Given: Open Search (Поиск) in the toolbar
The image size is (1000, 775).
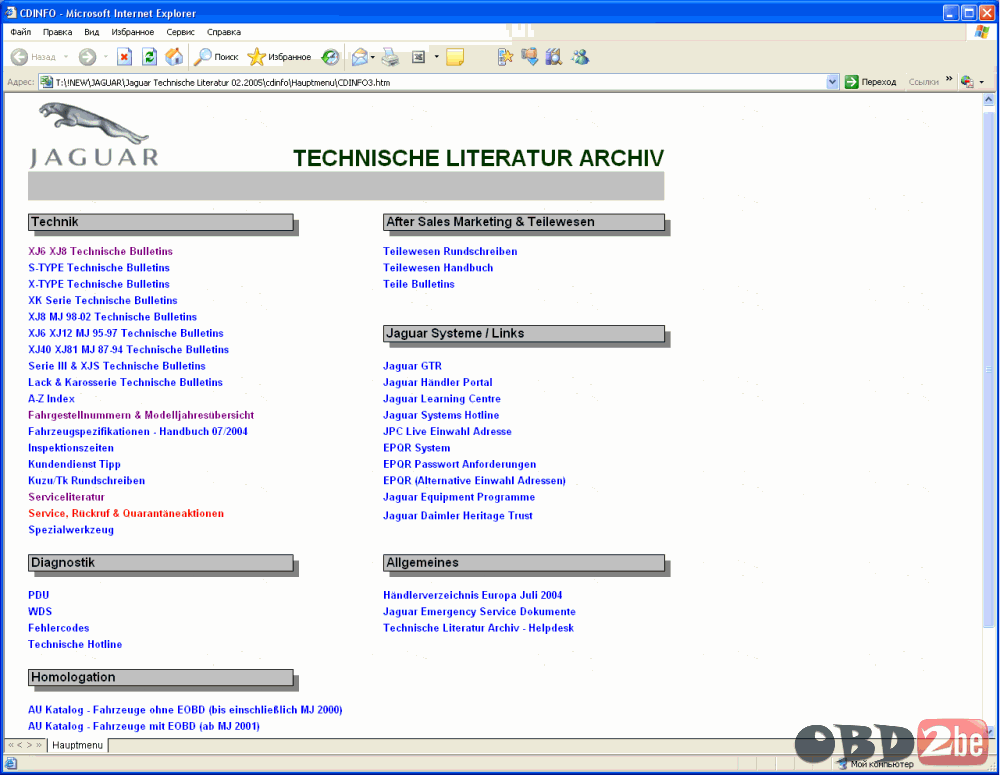Looking at the screenshot, I should pyautogui.click(x=216, y=57).
